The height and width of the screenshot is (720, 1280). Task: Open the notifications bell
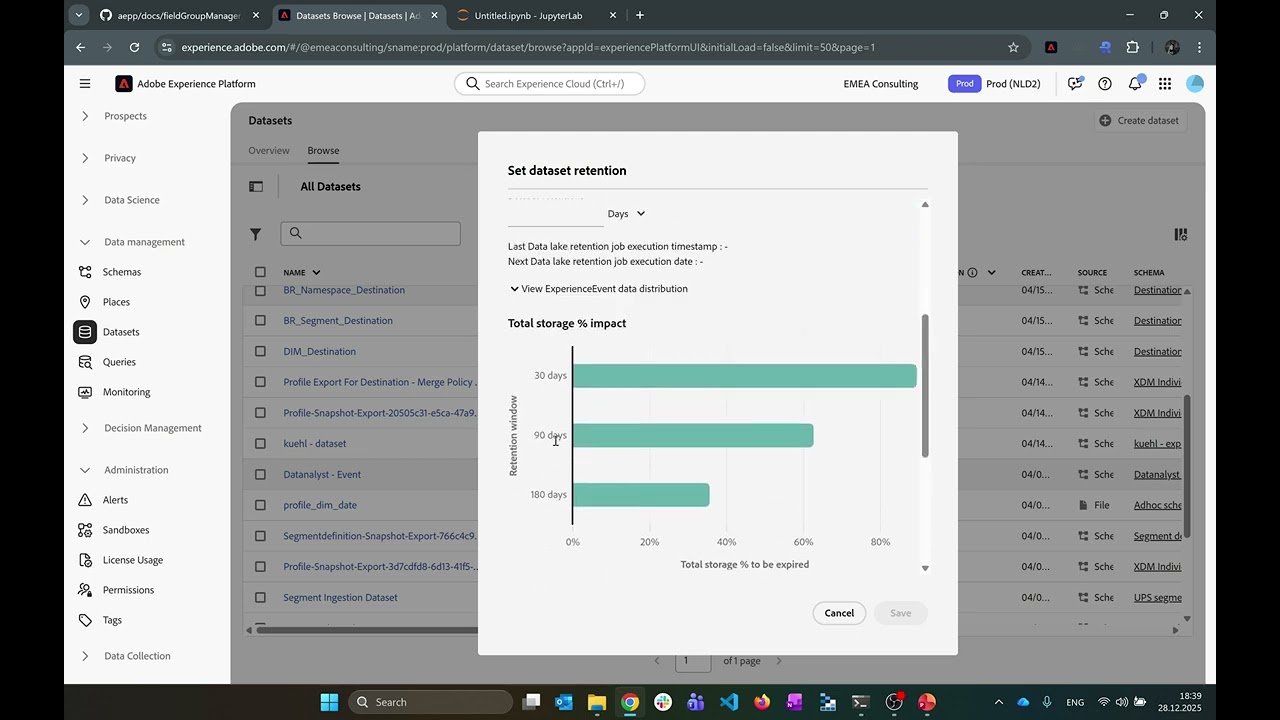click(x=1135, y=84)
